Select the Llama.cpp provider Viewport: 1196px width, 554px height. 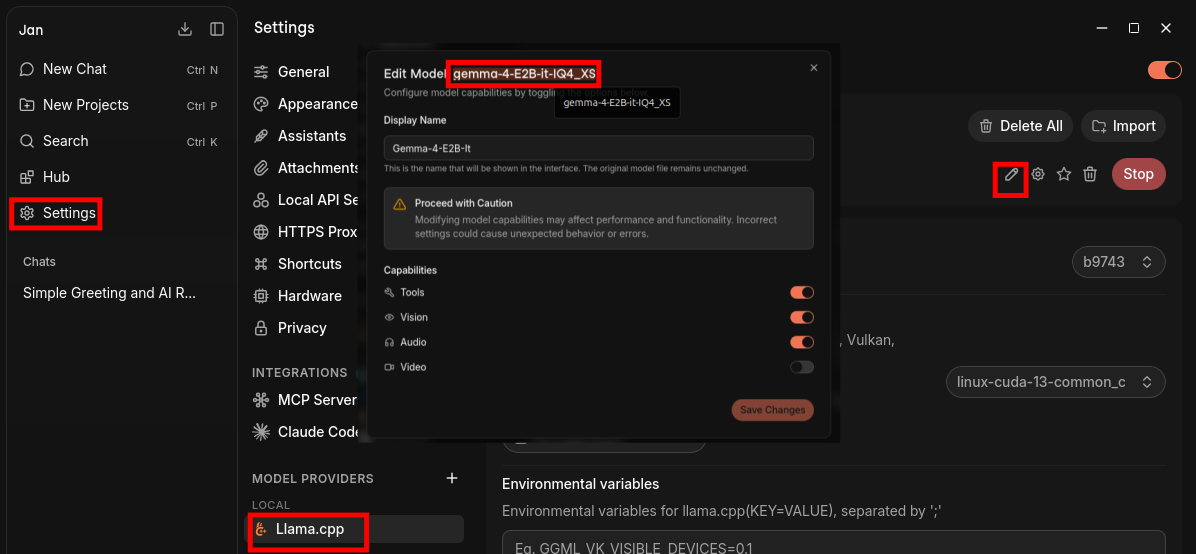point(355,530)
